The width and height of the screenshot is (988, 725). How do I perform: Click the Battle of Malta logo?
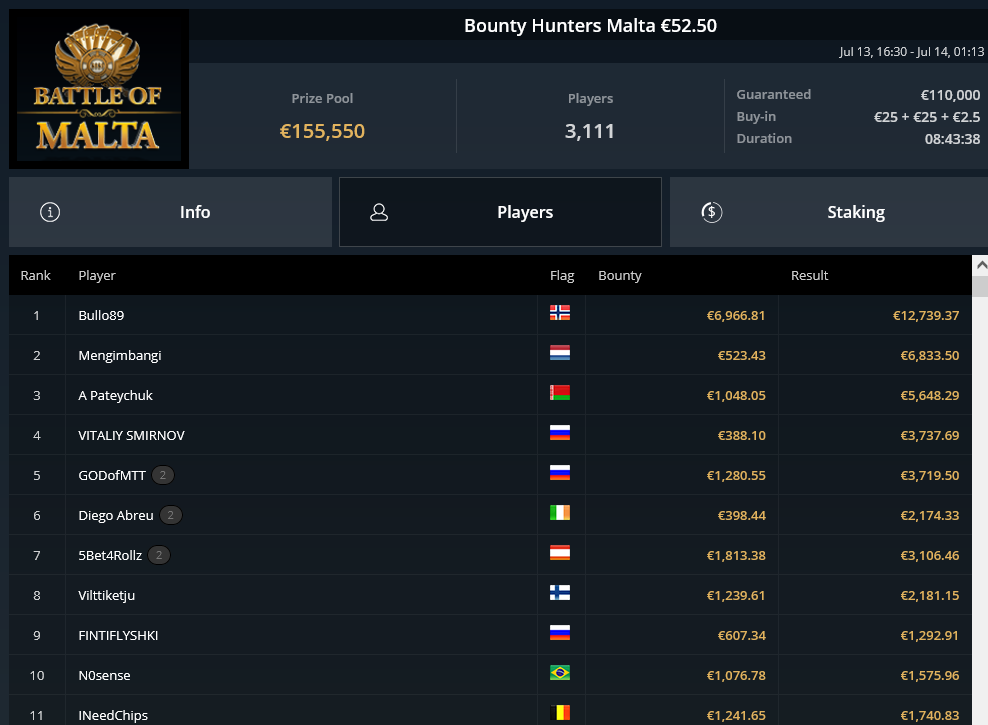[99, 89]
